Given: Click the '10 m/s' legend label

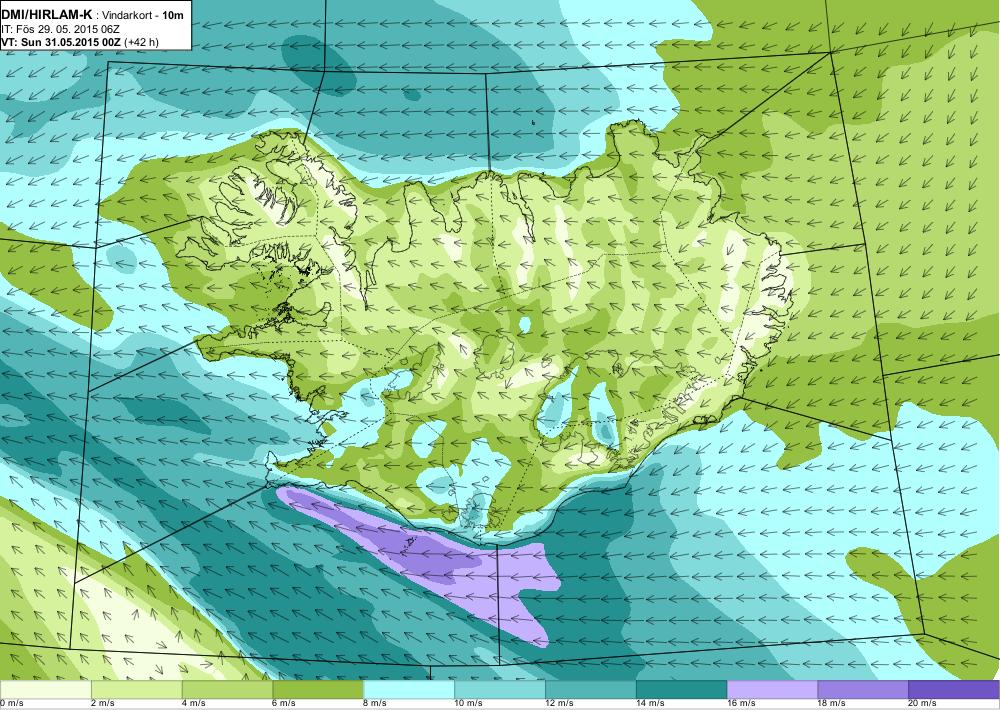Looking at the screenshot, I should pos(468,704).
